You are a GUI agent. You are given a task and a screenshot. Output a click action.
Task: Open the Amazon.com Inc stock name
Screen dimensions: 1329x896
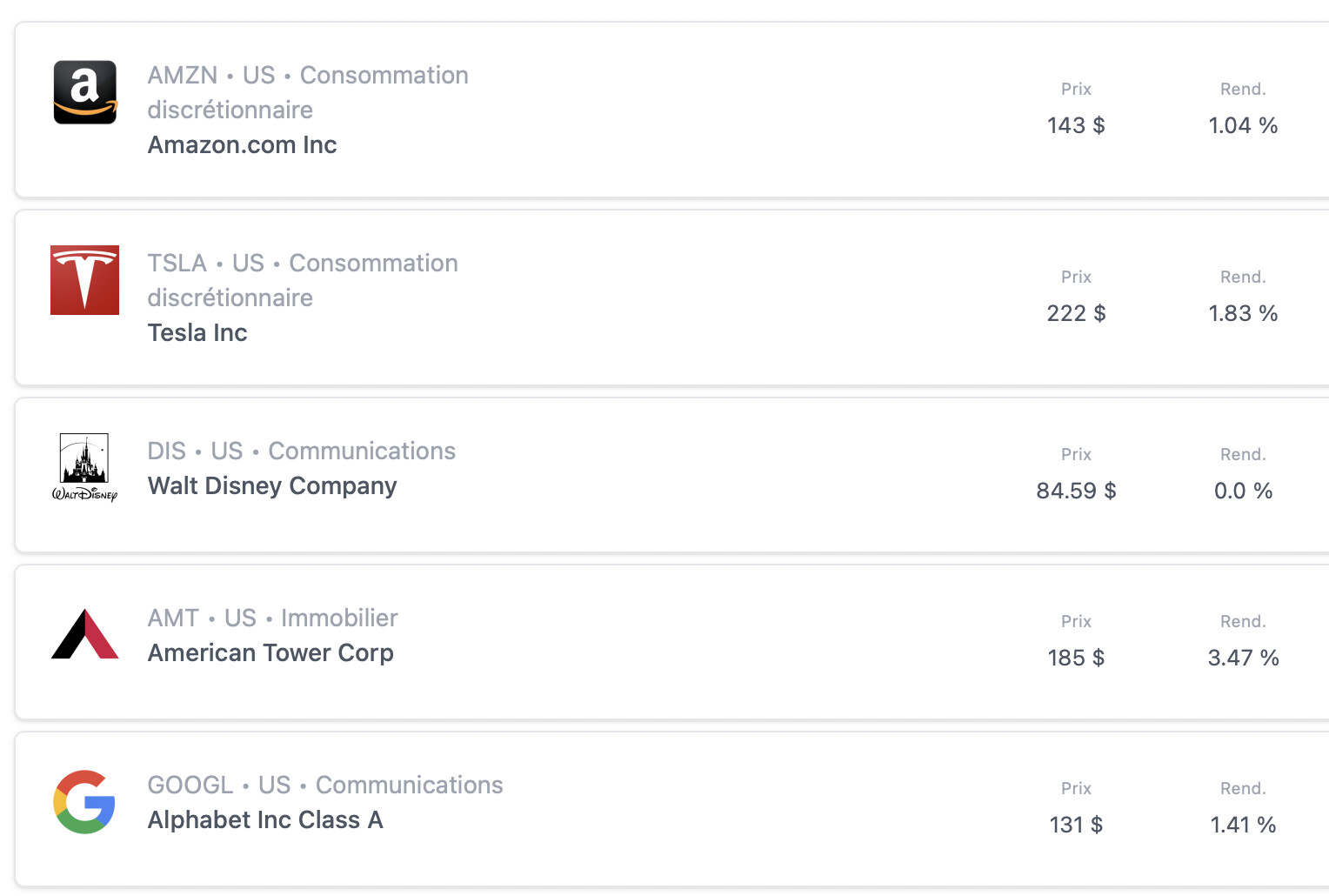(242, 144)
